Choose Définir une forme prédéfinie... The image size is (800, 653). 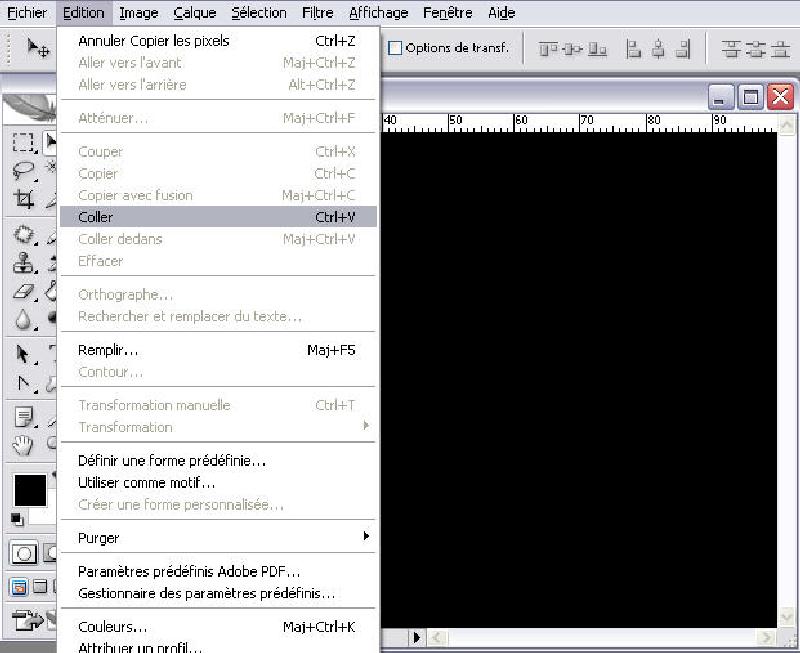tap(218, 461)
